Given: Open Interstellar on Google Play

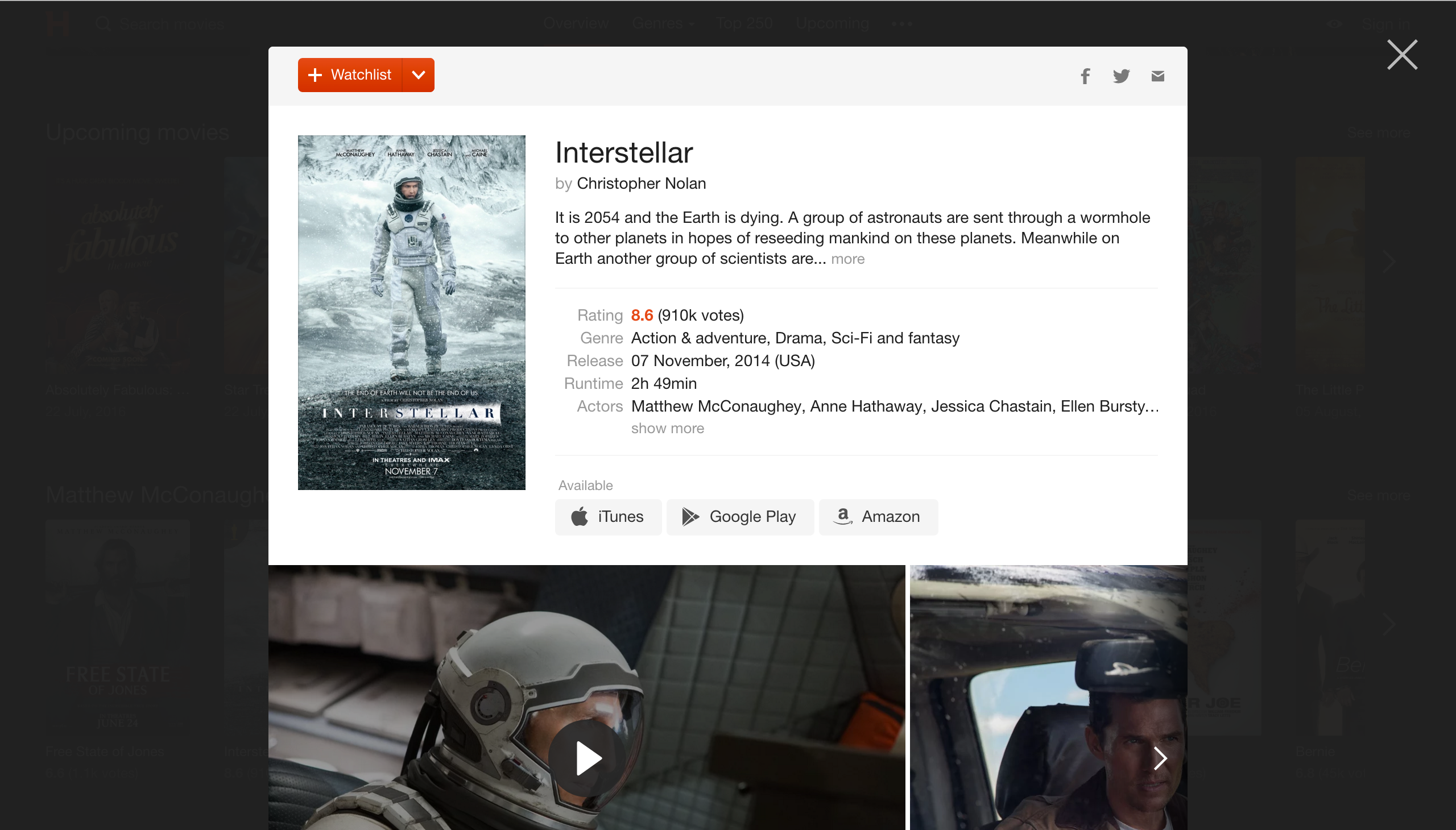Looking at the screenshot, I should 740,516.
